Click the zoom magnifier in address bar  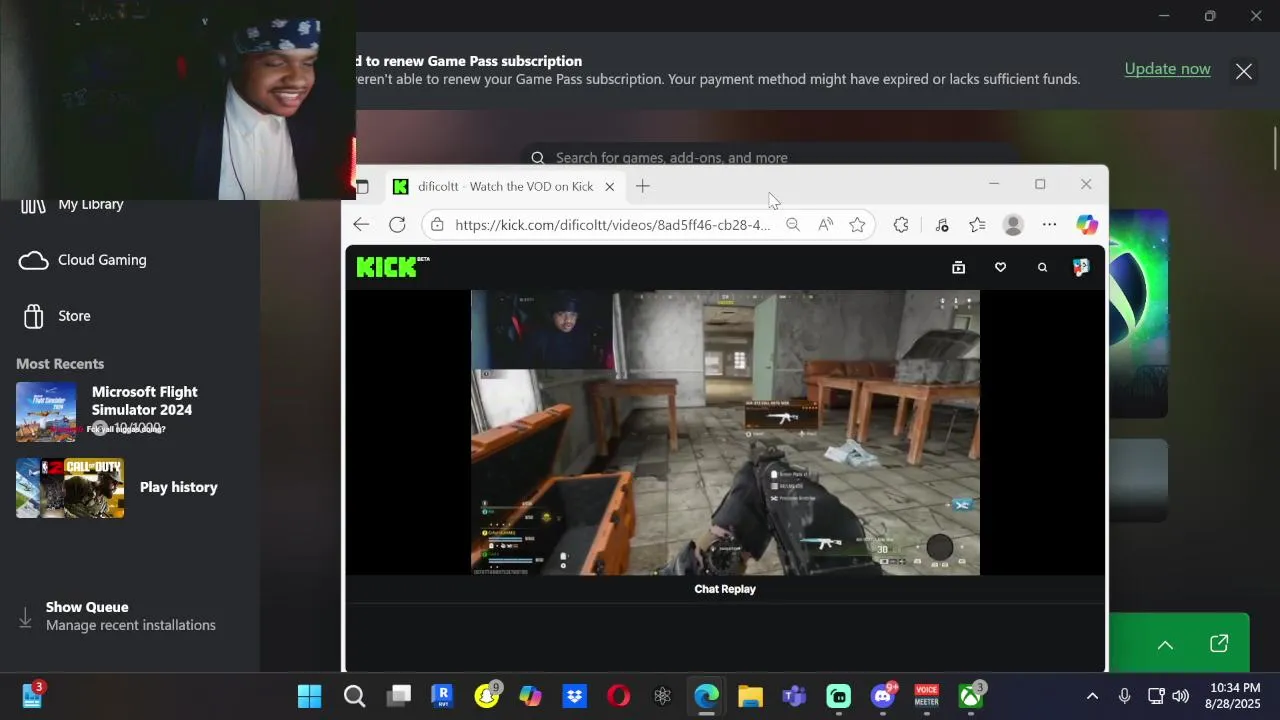coord(793,225)
